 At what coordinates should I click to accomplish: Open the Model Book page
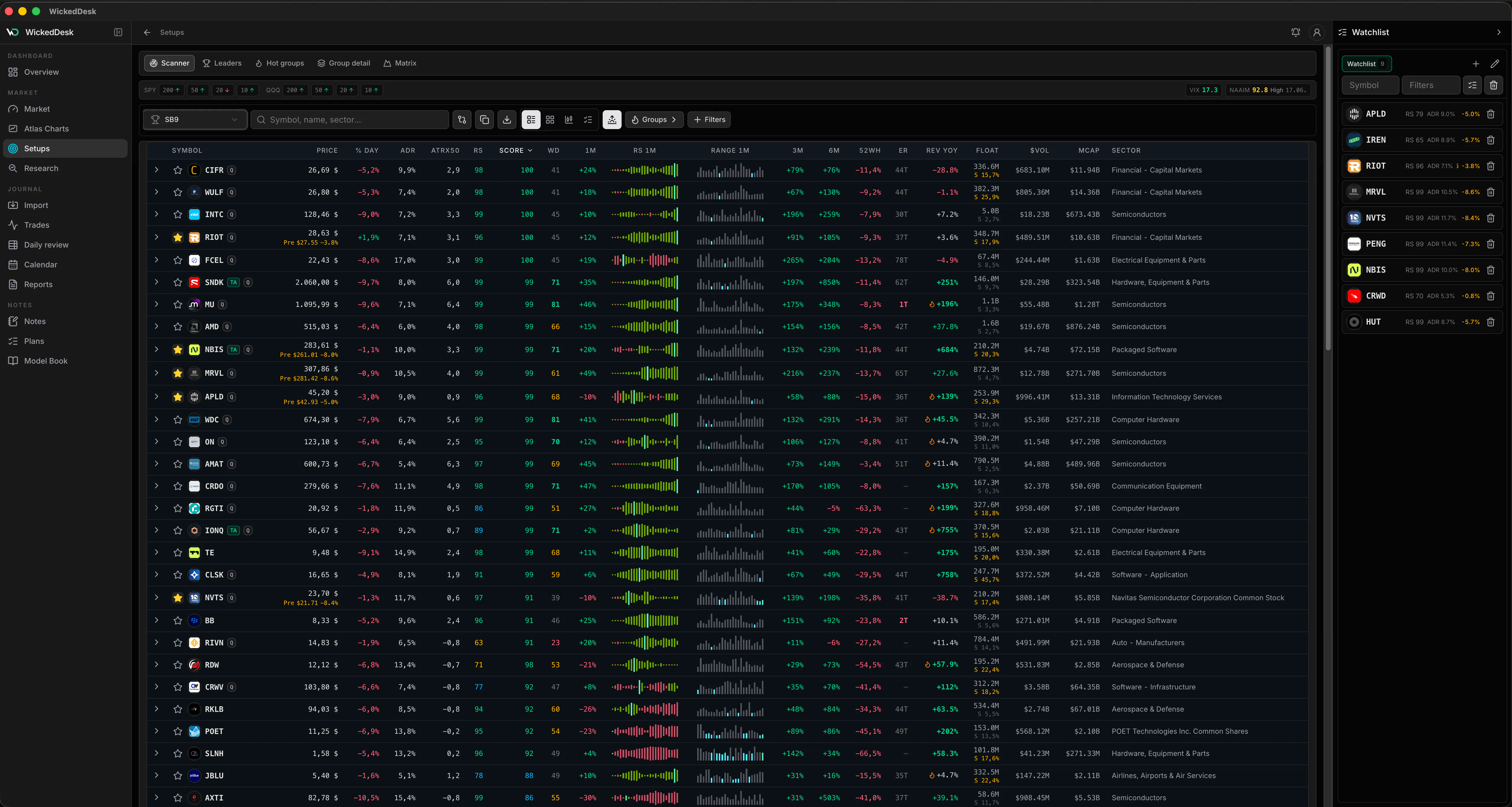65,361
